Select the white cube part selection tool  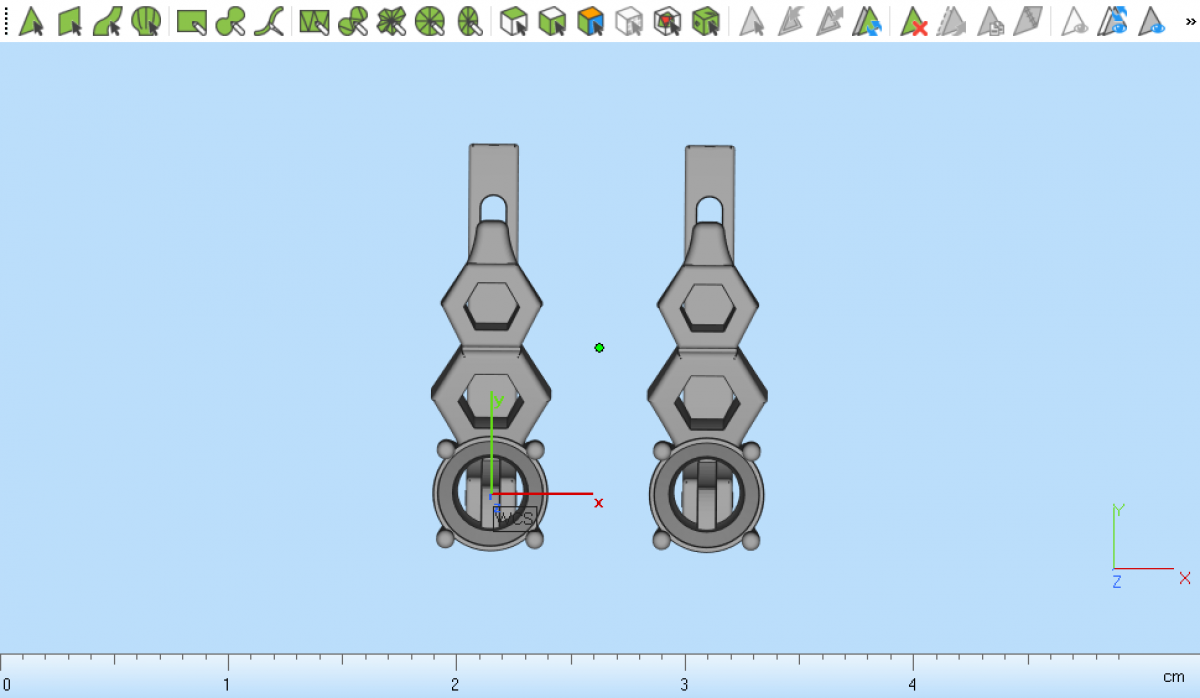(514, 21)
